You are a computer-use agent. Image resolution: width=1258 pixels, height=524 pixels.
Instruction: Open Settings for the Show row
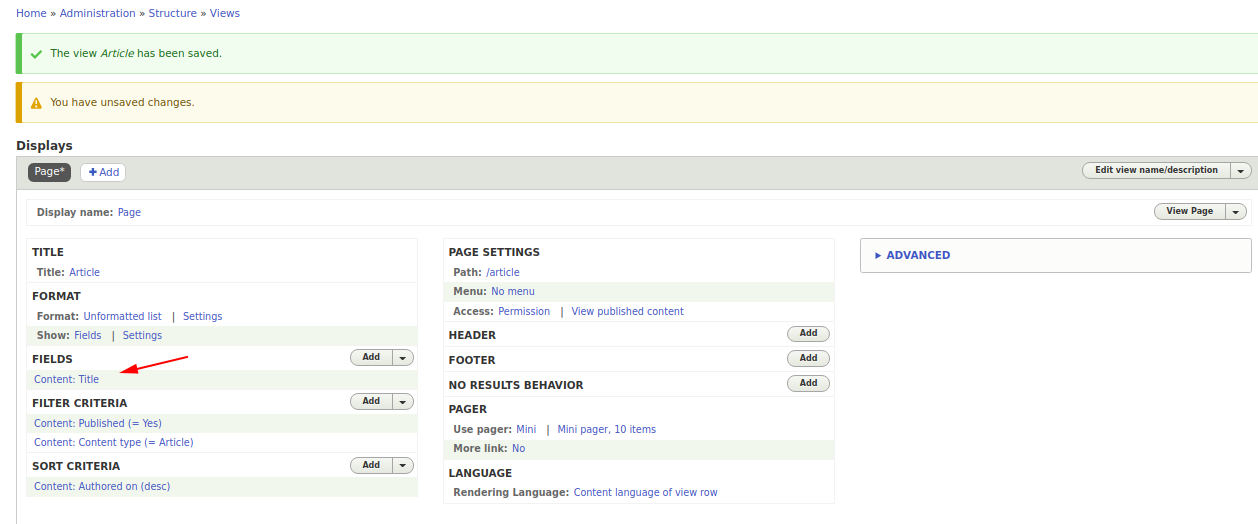142,336
